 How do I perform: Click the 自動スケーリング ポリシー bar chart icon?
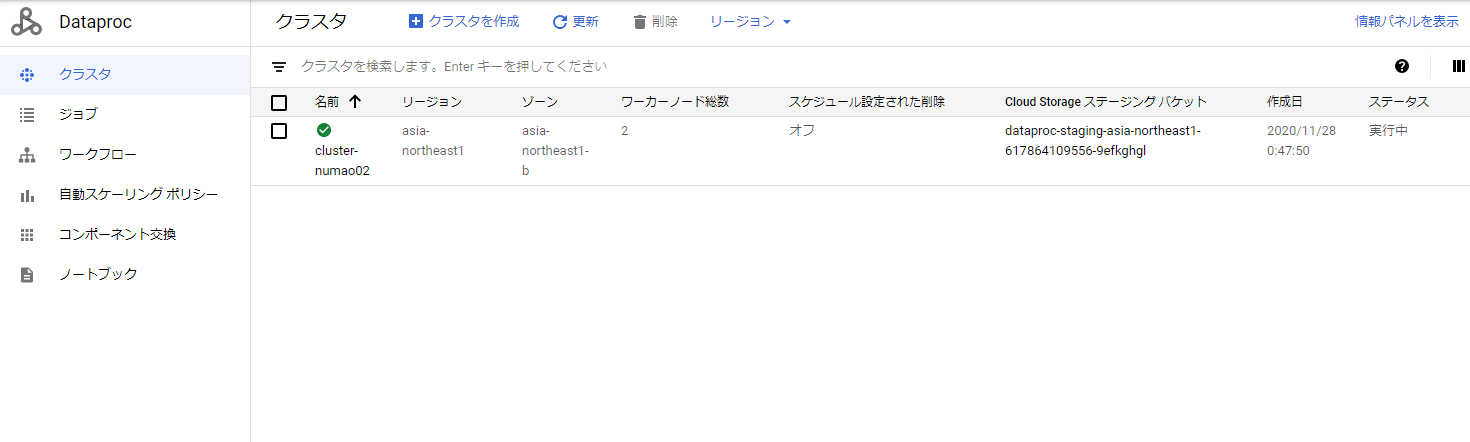click(27, 195)
